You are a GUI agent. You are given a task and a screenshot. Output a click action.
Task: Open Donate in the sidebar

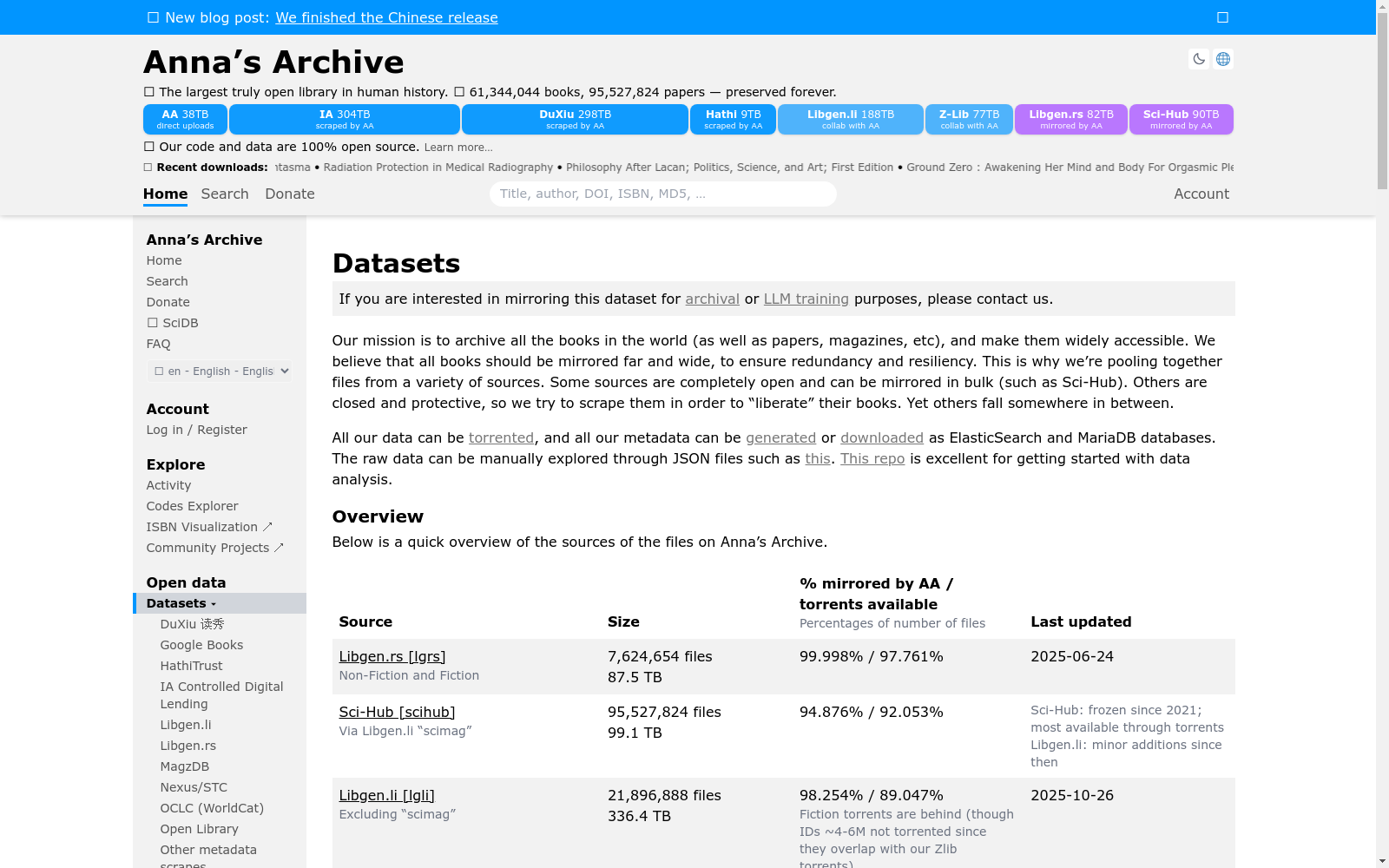point(168,302)
